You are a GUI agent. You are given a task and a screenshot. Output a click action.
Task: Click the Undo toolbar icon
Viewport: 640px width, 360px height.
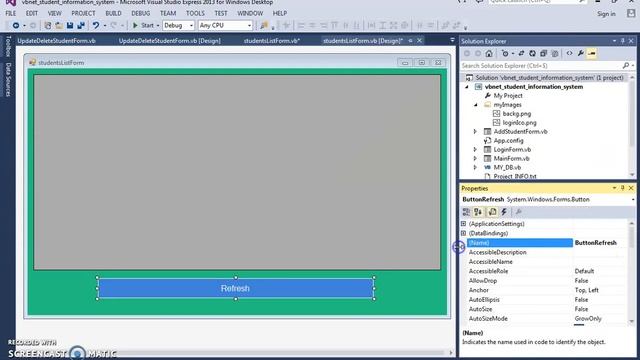[96, 25]
